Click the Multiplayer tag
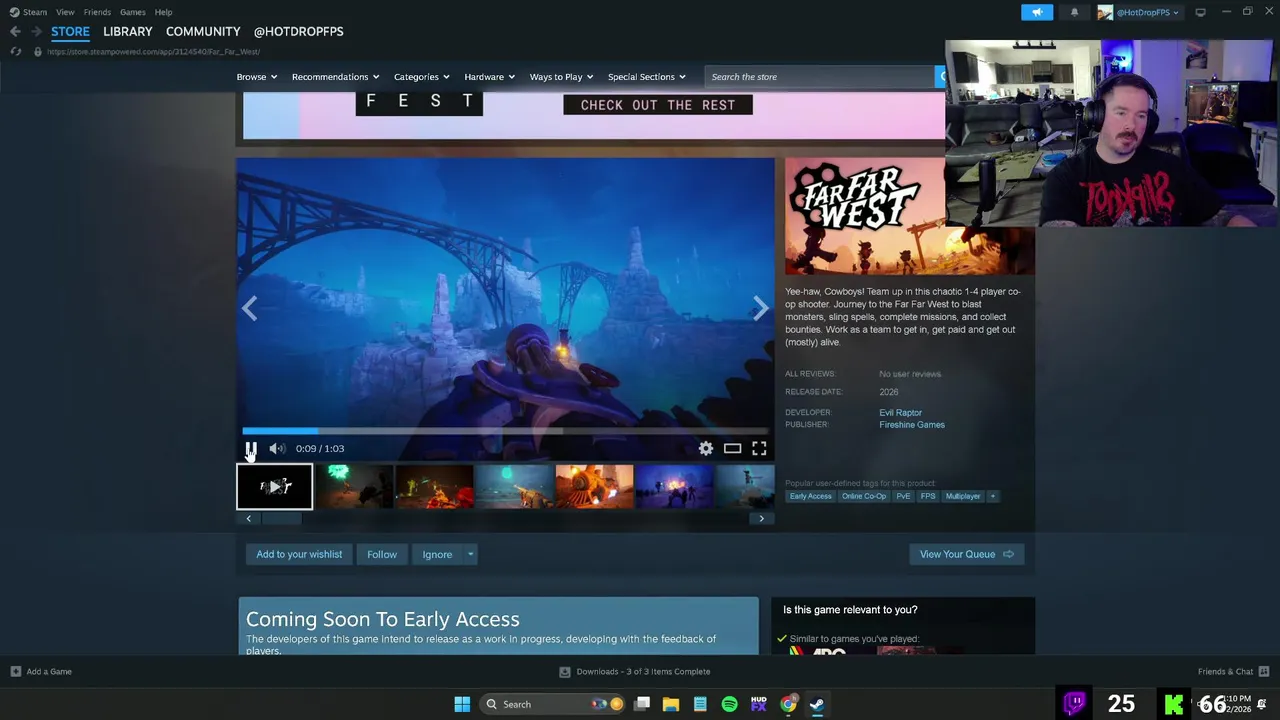This screenshot has width=1280, height=720. pyautogui.click(x=963, y=496)
